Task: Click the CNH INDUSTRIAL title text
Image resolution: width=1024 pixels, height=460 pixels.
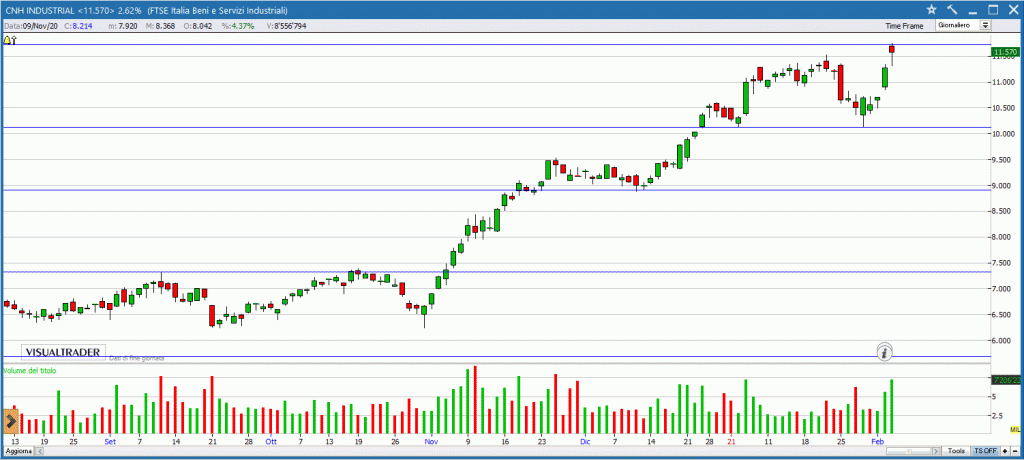Action: point(39,11)
